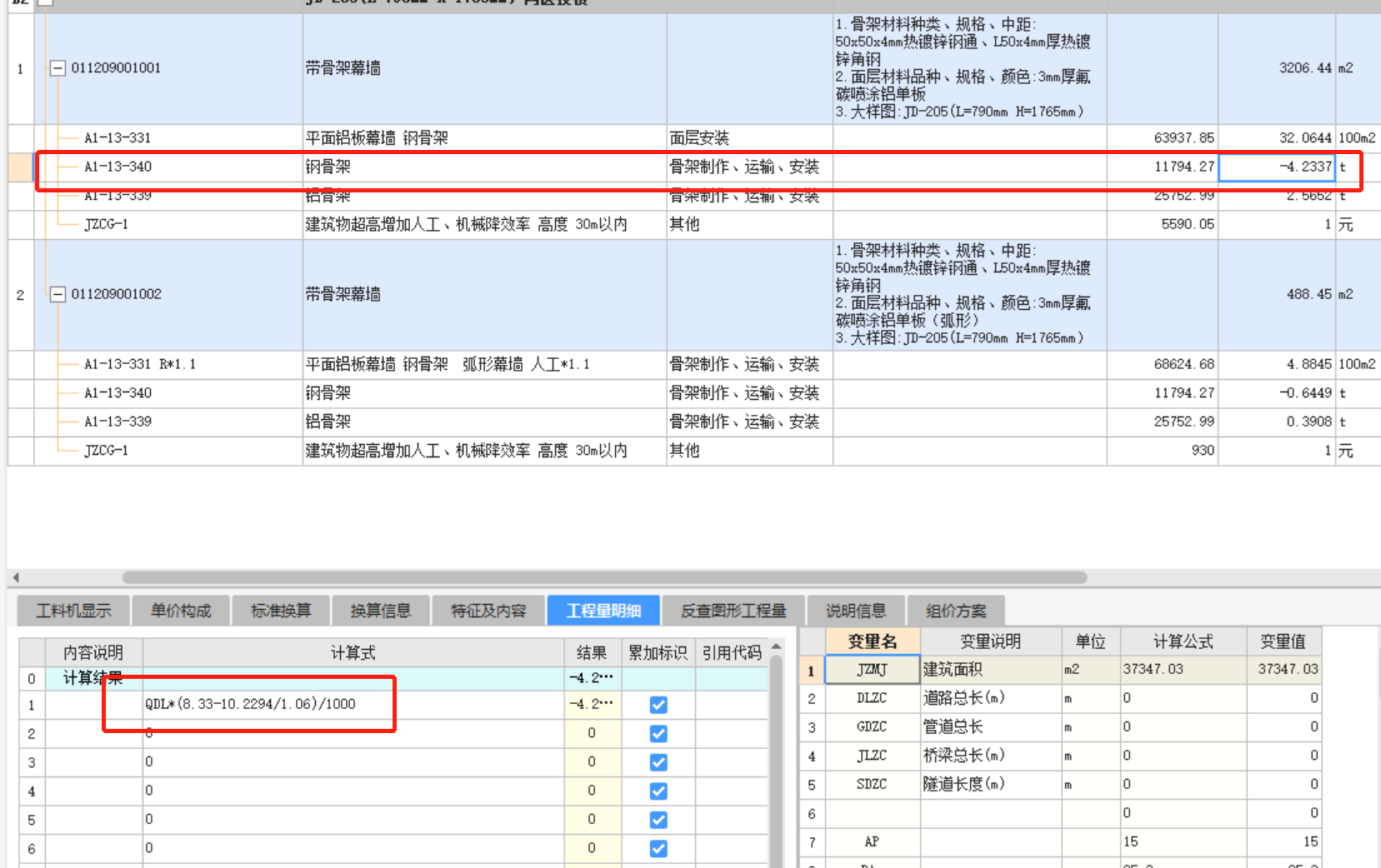Toggle 累加标识 checkbox in detail row 4
Image resolution: width=1381 pixels, height=868 pixels.
click(x=658, y=791)
